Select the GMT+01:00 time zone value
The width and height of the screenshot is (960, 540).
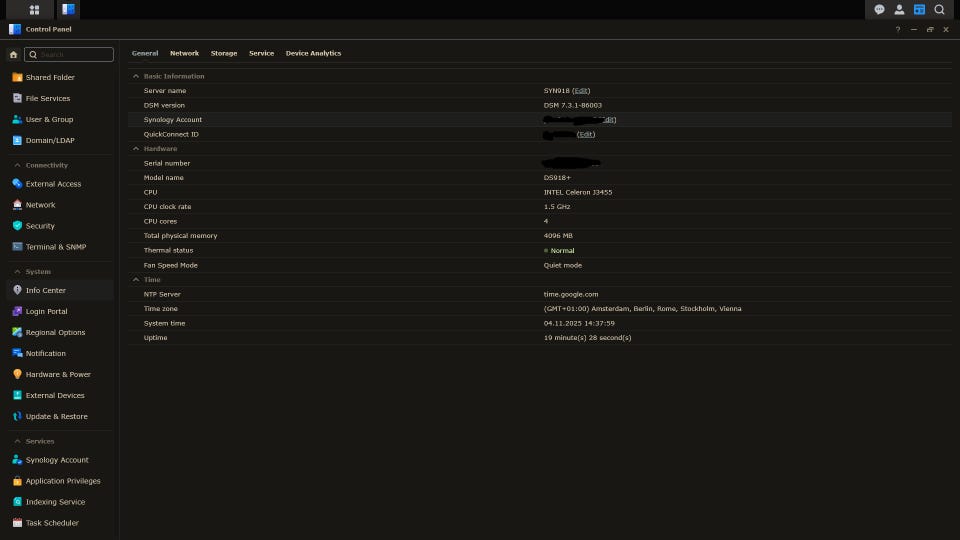(642, 309)
